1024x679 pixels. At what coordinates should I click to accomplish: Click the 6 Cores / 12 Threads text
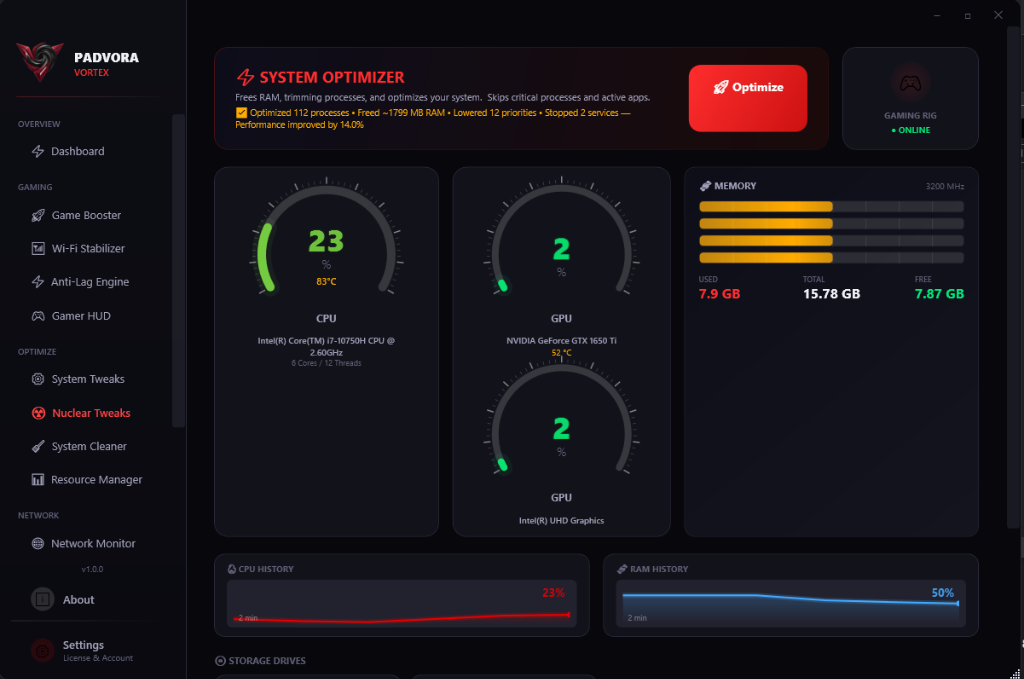[327, 363]
